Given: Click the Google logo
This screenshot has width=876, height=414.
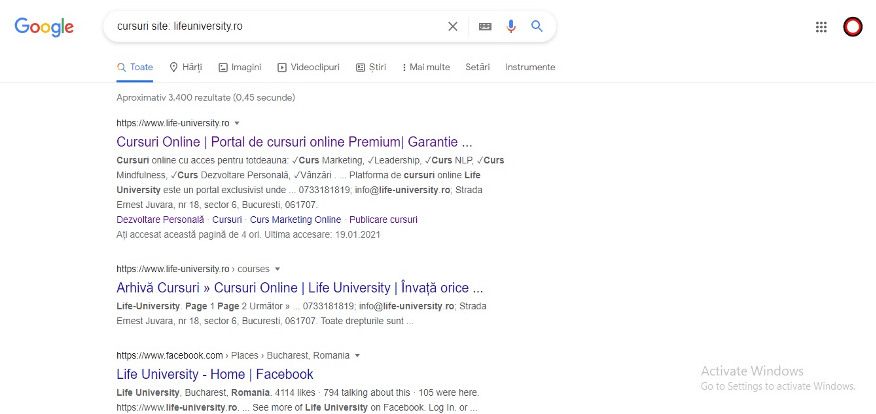Looking at the screenshot, I should click(x=44, y=27).
